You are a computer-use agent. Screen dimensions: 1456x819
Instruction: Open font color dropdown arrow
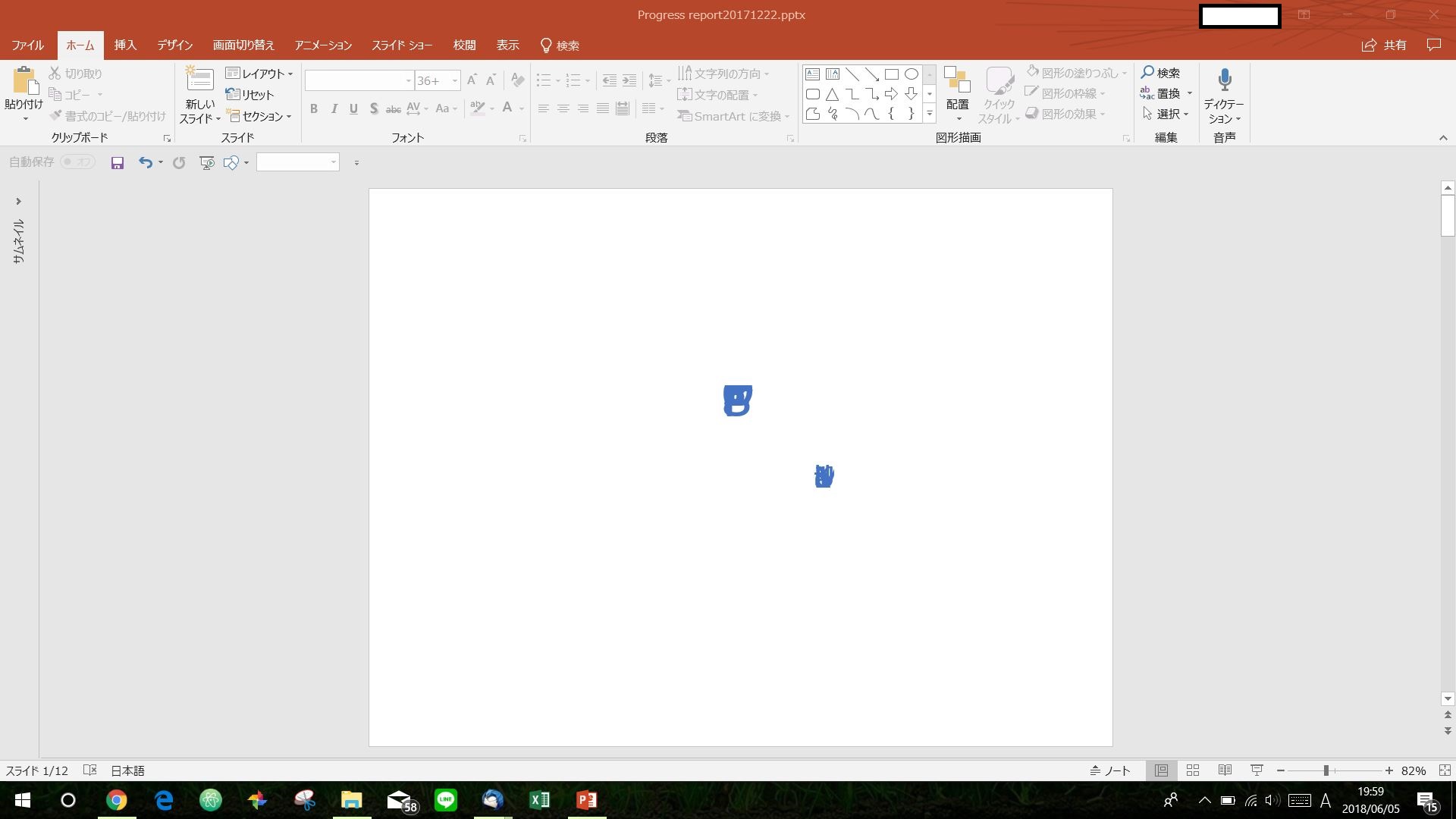pyautogui.click(x=522, y=108)
